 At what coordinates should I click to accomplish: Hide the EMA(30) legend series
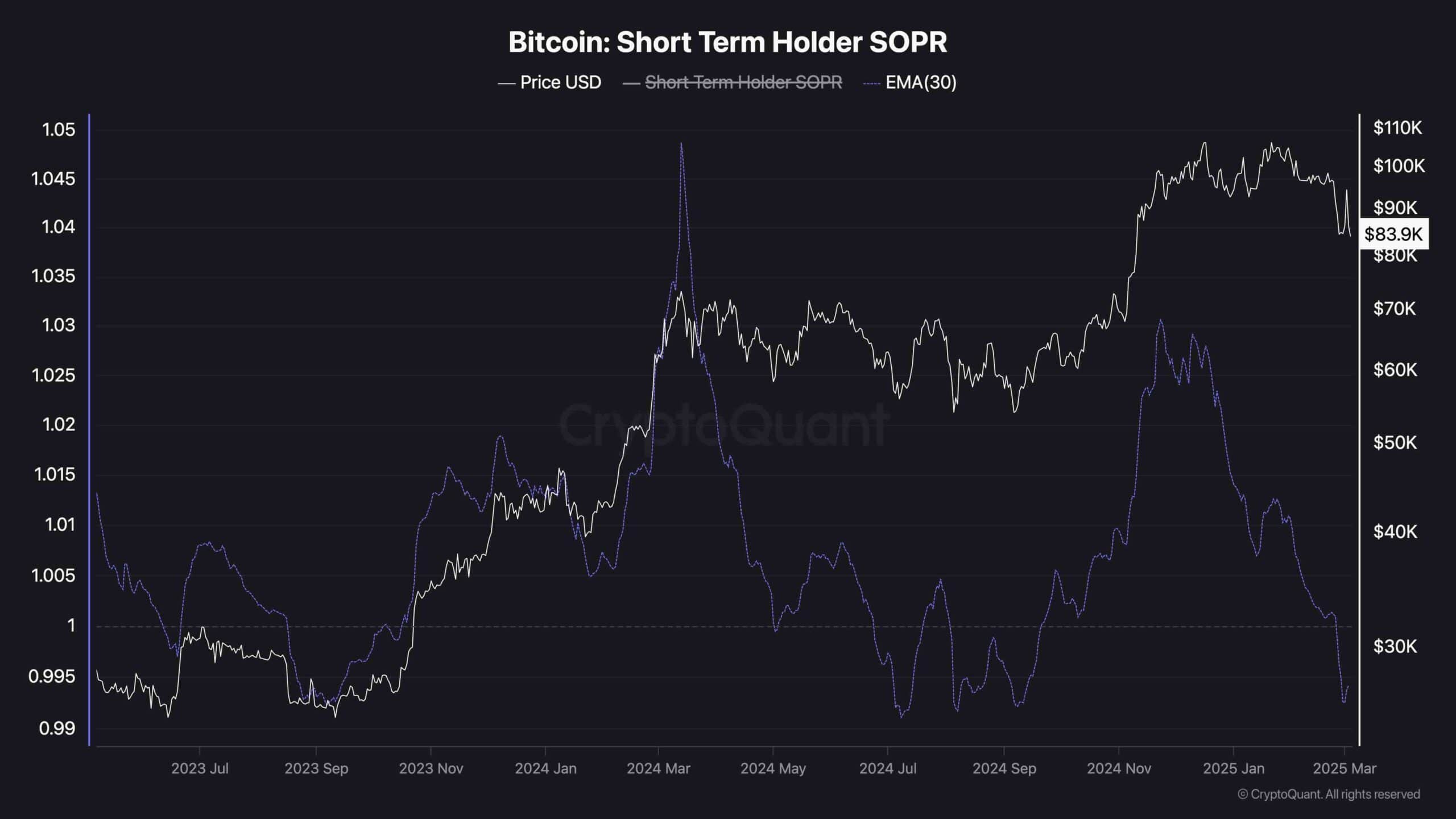click(910, 82)
